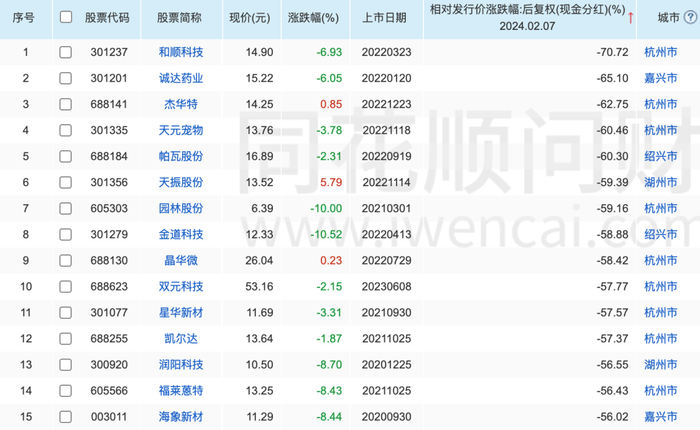
Task: Click the 绍兴市 link on the 金道科技 row
Action: 661,234
